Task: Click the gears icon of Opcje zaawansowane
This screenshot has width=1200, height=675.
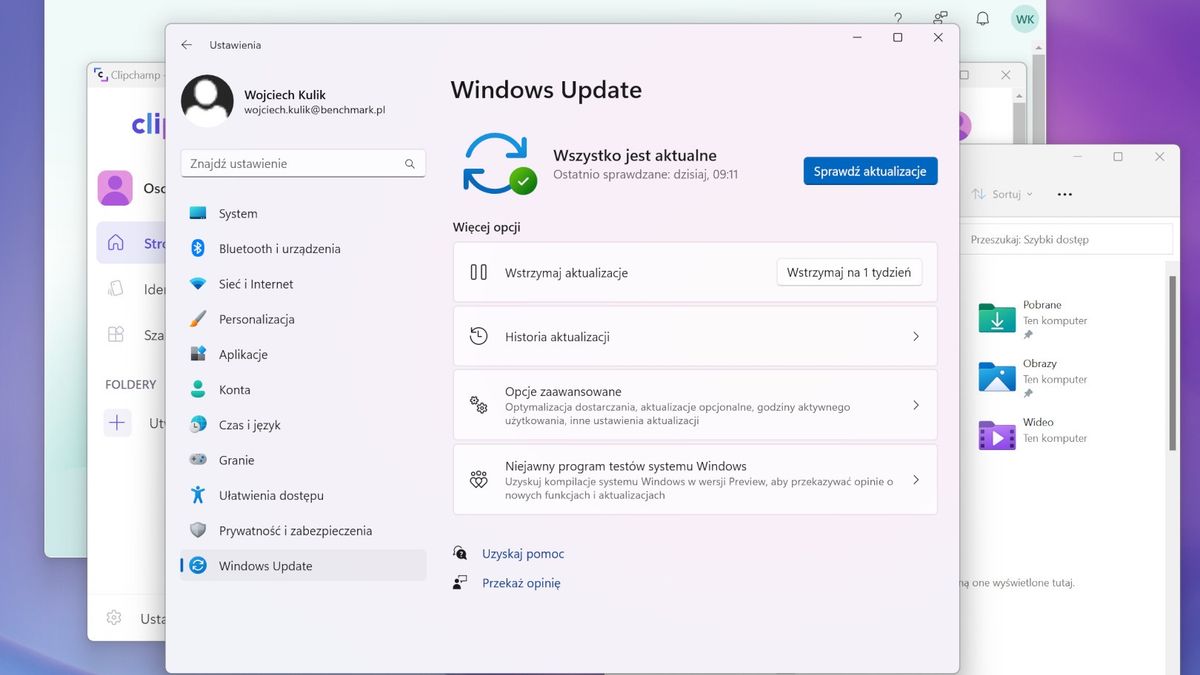Action: (479, 405)
